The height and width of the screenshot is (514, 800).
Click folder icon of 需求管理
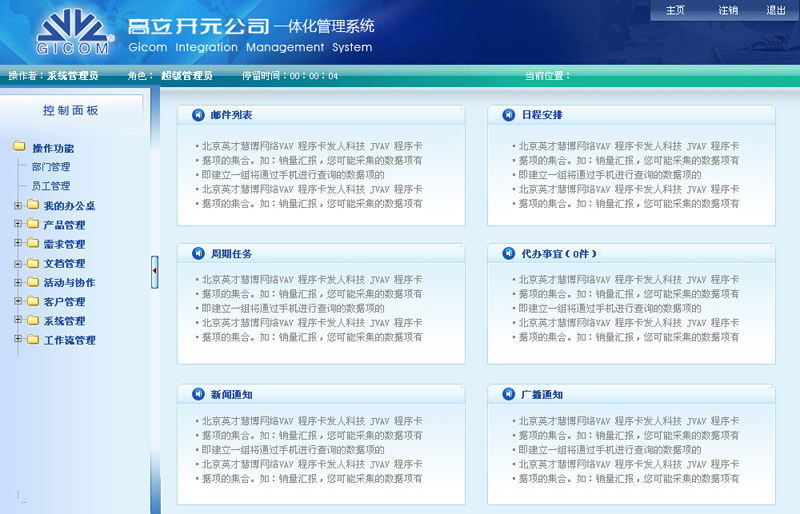point(33,243)
